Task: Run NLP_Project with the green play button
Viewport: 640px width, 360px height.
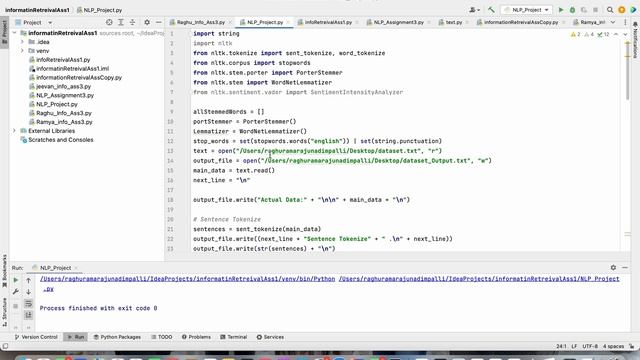Action: 561,10
